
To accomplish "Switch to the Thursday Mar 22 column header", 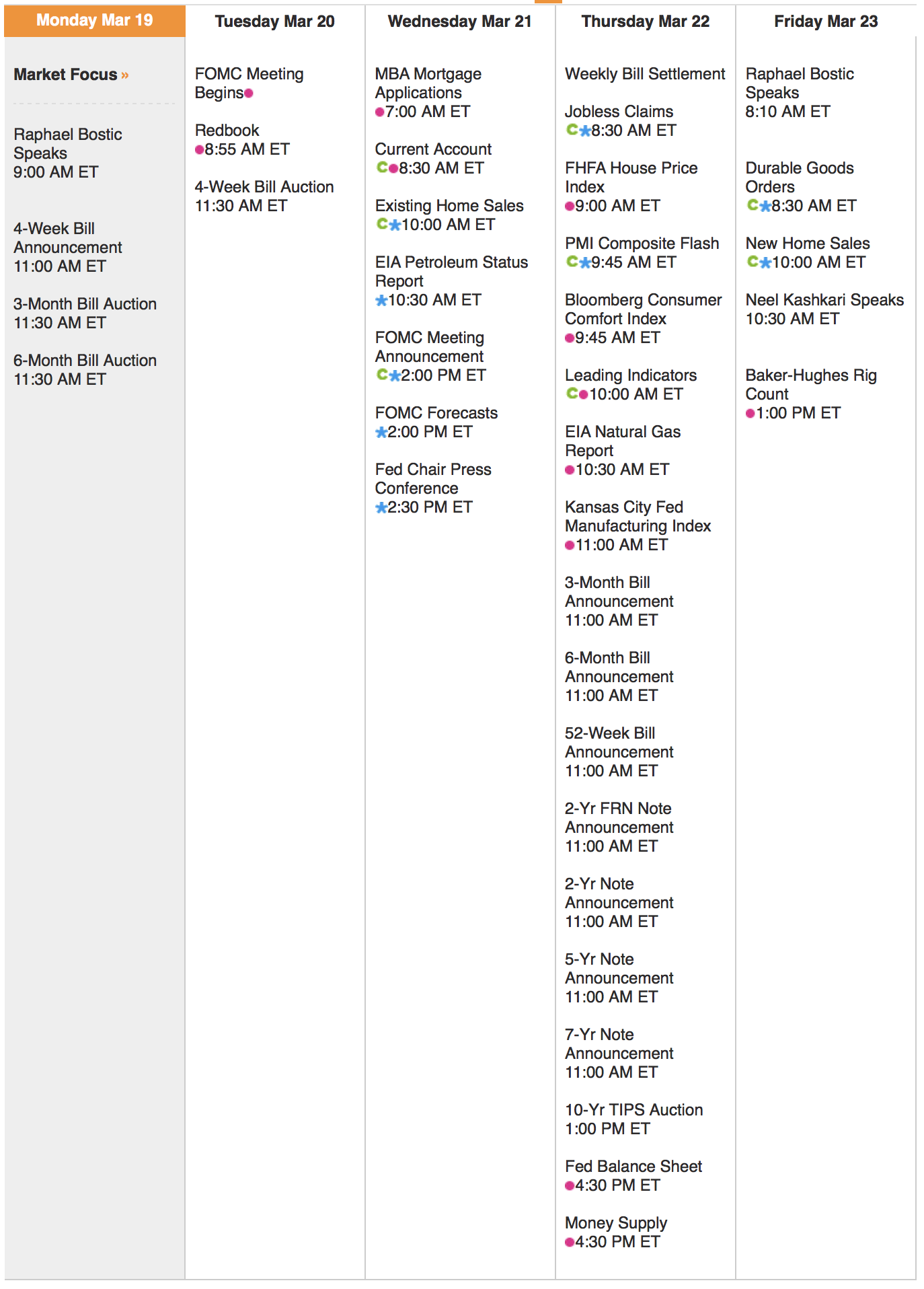I will tap(645, 22).
